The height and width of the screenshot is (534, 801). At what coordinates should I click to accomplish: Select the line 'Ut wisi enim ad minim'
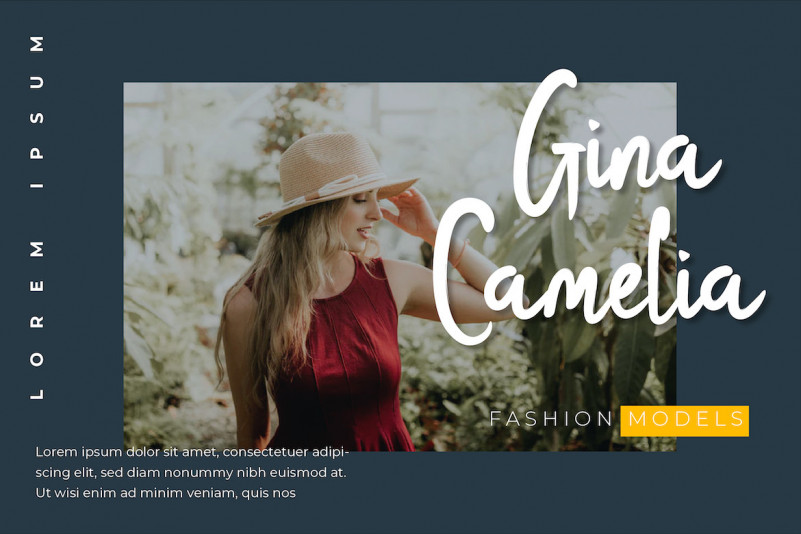tap(166, 493)
